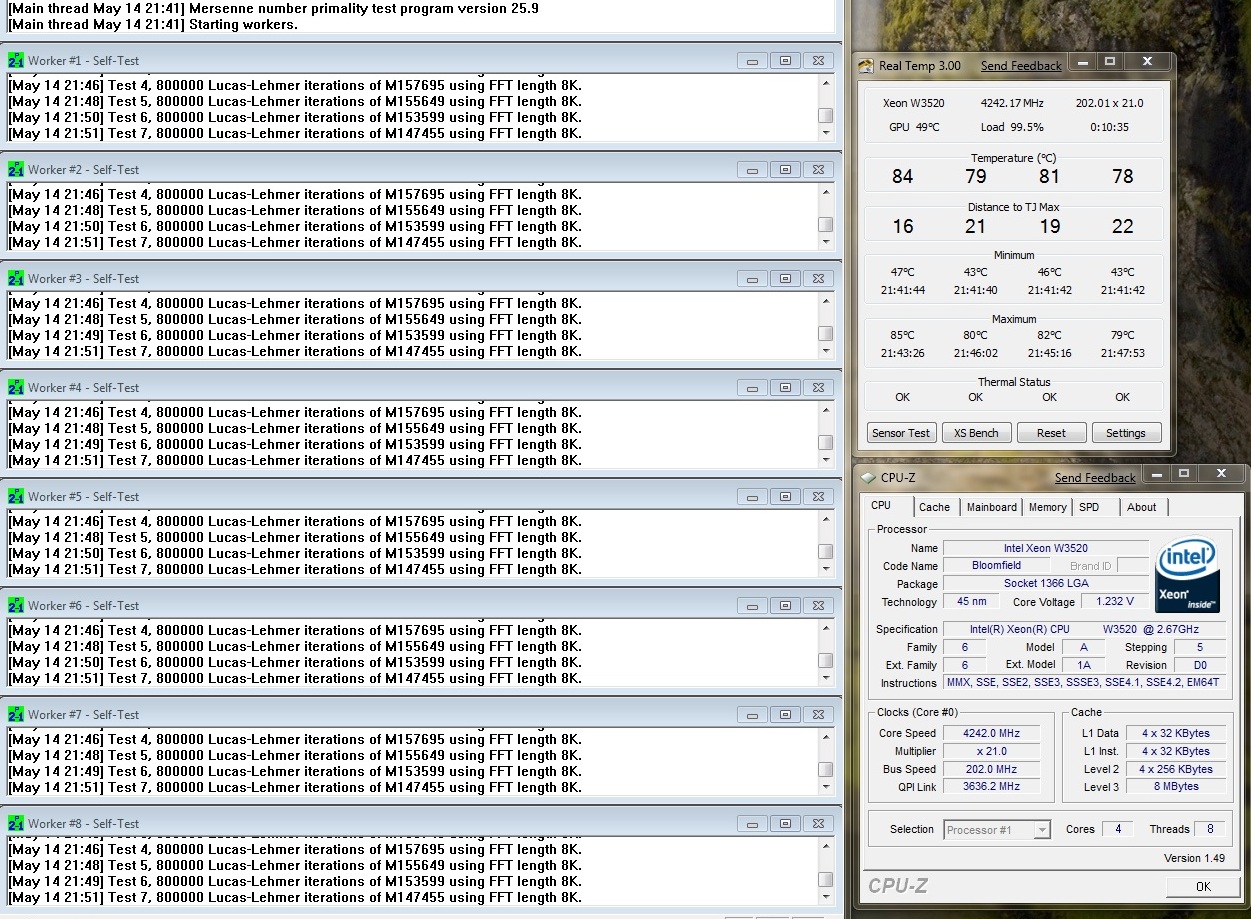
Task: Open Real Temp Settings
Action: 1125,433
